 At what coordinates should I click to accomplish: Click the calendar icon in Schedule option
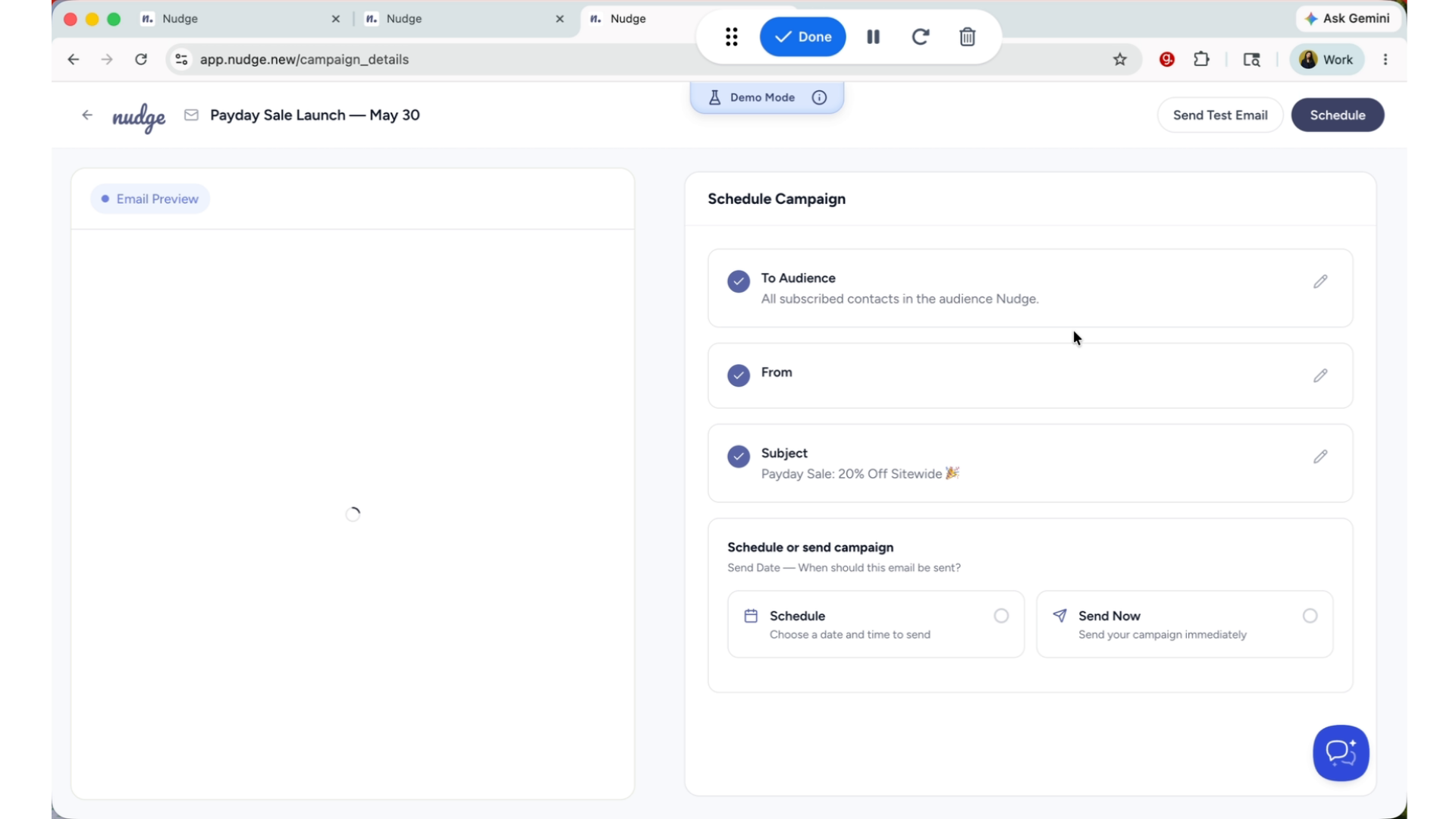click(x=751, y=616)
